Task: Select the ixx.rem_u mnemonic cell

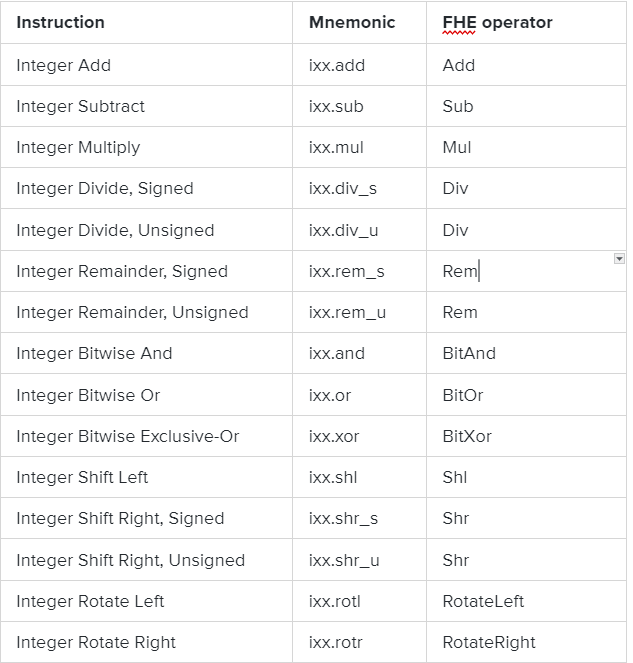Action: (x=347, y=312)
